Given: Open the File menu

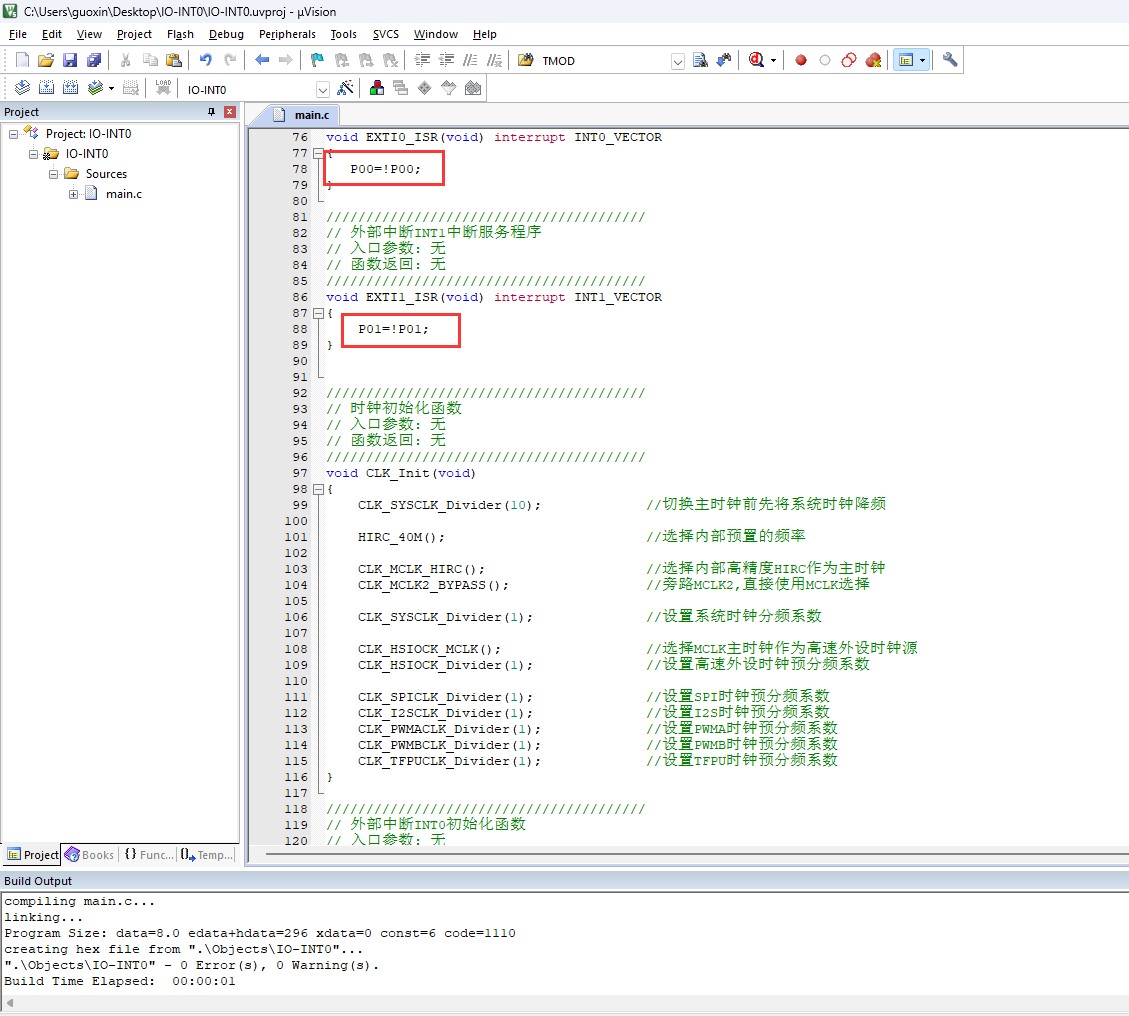Looking at the screenshot, I should pyautogui.click(x=17, y=34).
